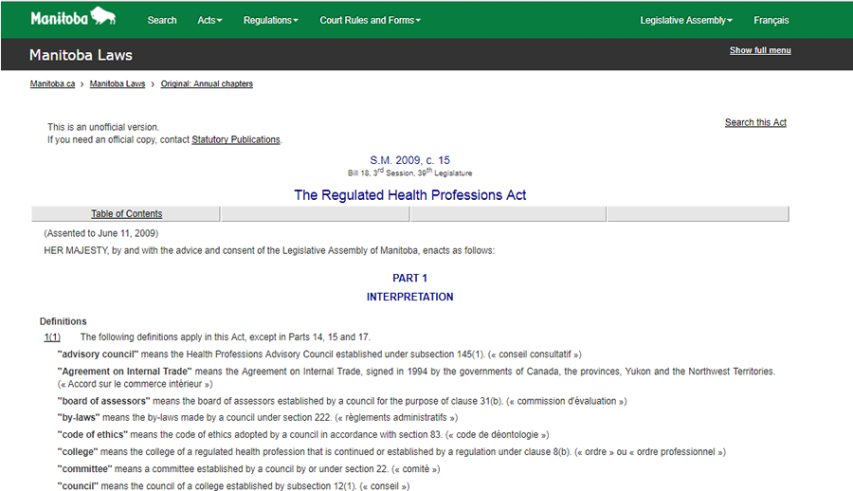Go to Manitoba.ca breadcrumb link
The image size is (853, 491).
[52, 84]
